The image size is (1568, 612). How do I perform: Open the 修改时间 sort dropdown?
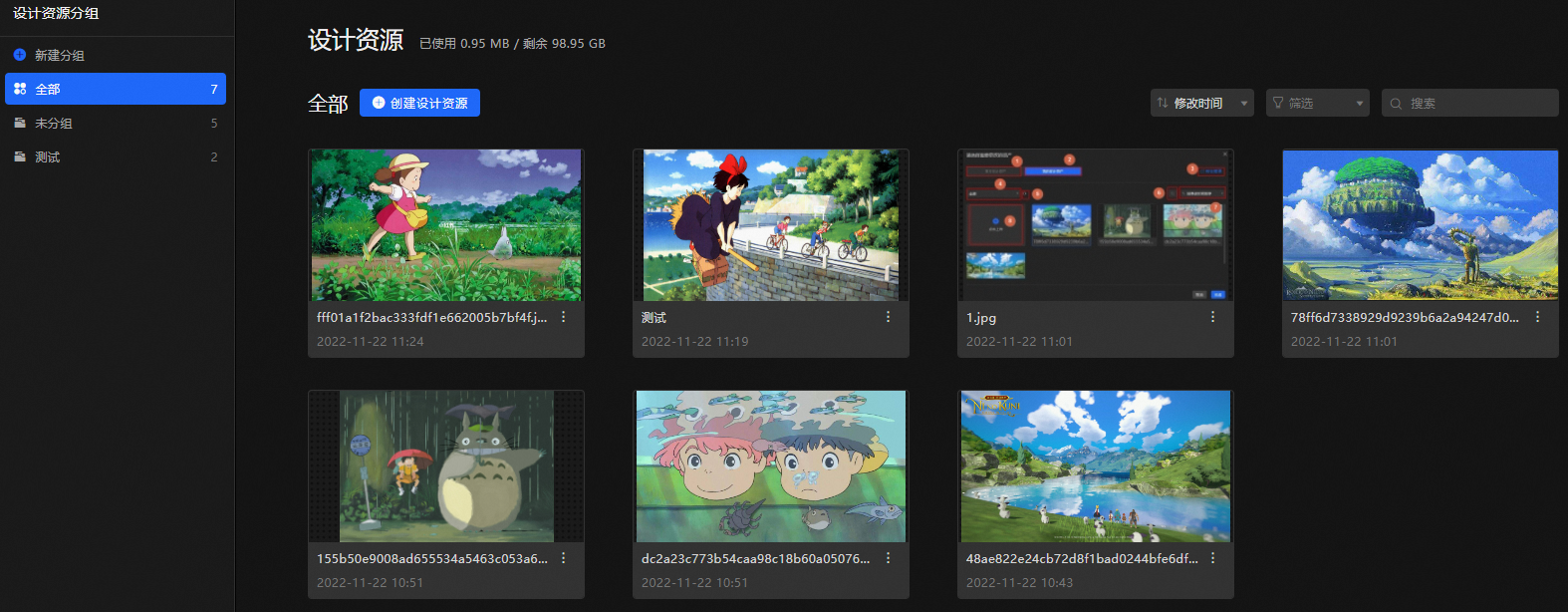click(x=1202, y=103)
